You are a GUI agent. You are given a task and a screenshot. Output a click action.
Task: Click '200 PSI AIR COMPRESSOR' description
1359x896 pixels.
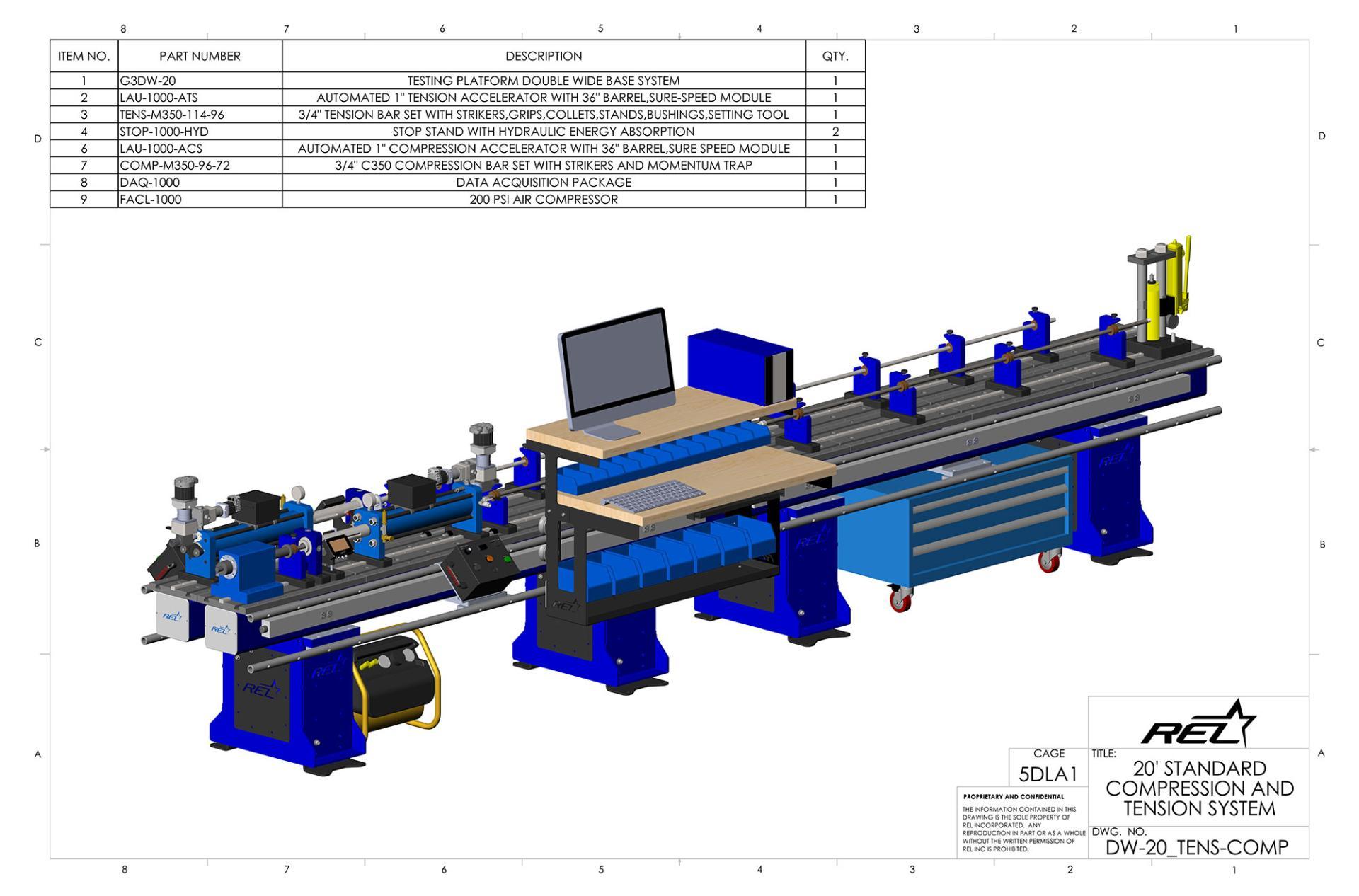(544, 200)
